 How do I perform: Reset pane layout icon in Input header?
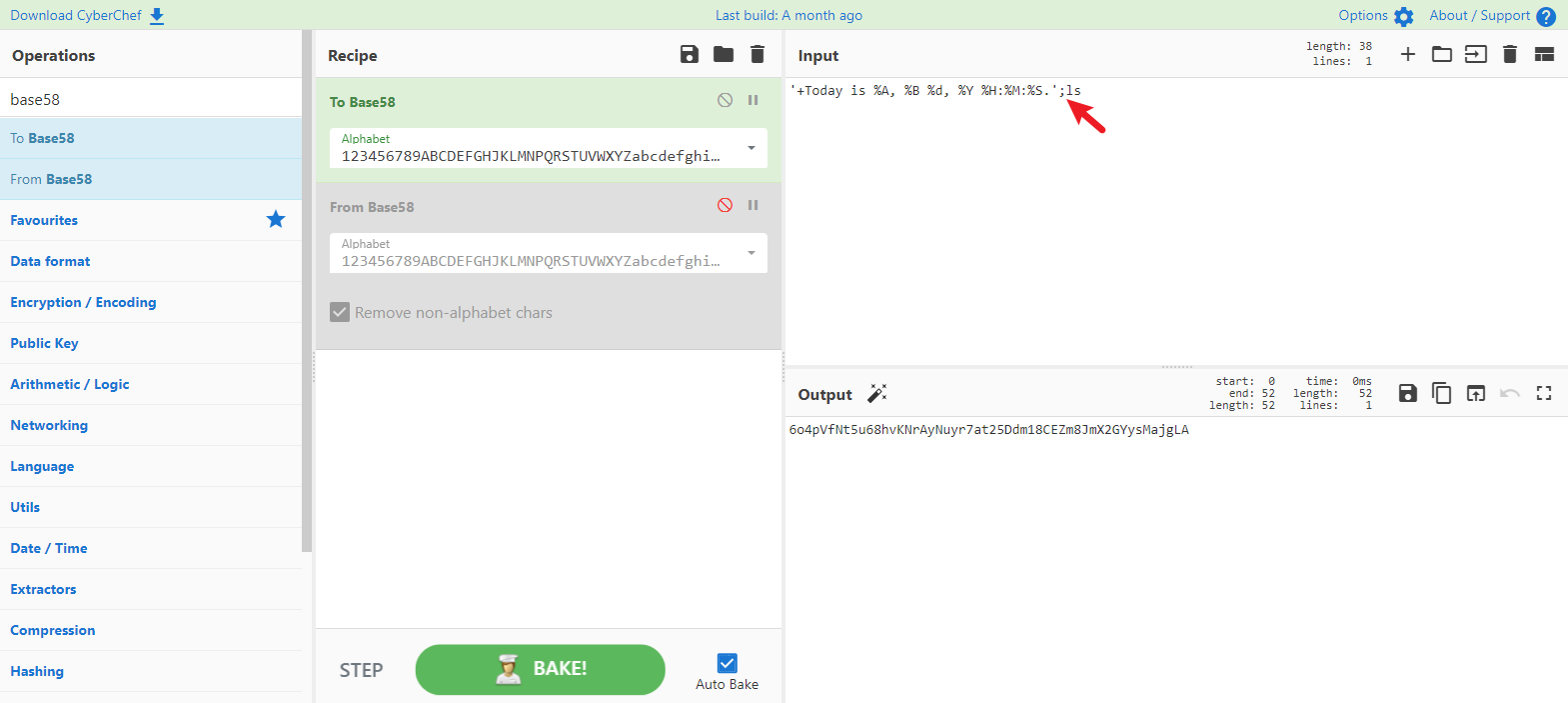[1544, 54]
